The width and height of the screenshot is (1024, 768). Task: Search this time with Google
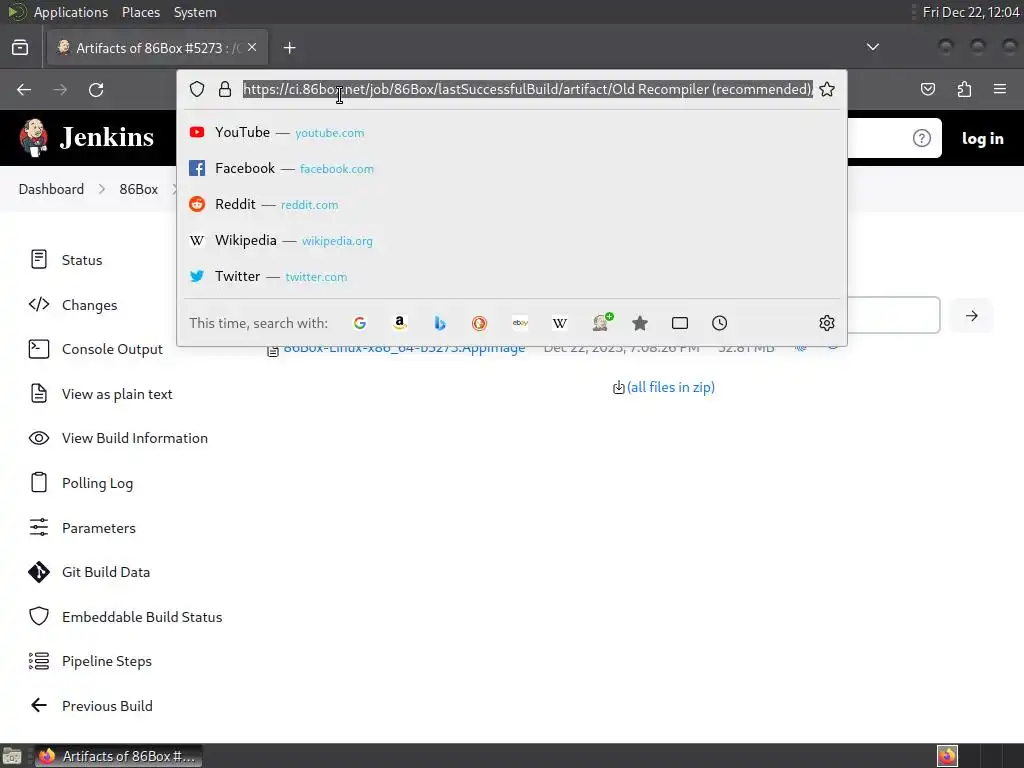pyautogui.click(x=360, y=323)
